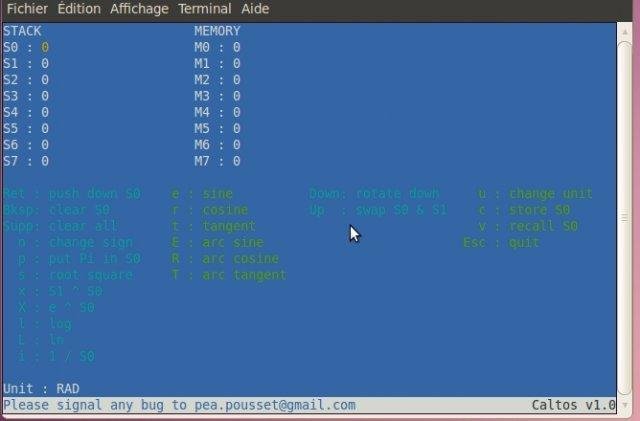Image resolution: width=640 pixels, height=421 pixels.
Task: Select the S3 : 0 stack row
Action: tap(26, 96)
